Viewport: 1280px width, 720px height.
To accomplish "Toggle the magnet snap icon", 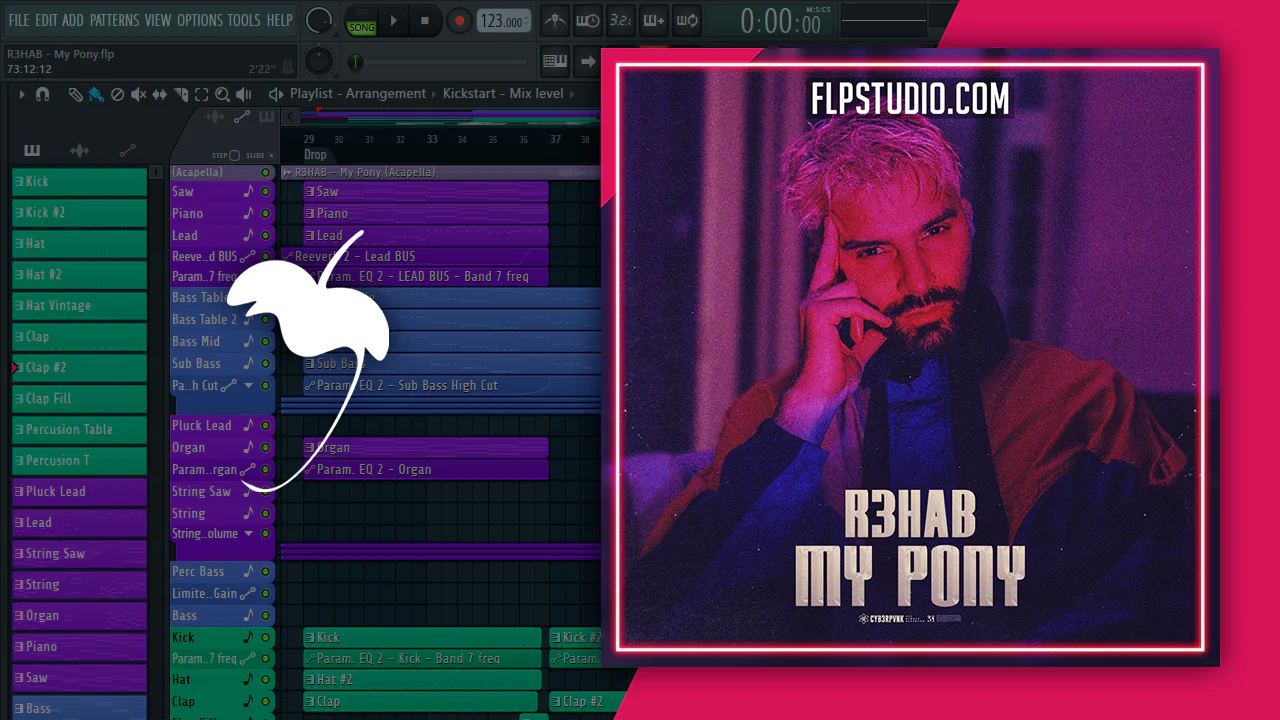I will (x=42, y=94).
